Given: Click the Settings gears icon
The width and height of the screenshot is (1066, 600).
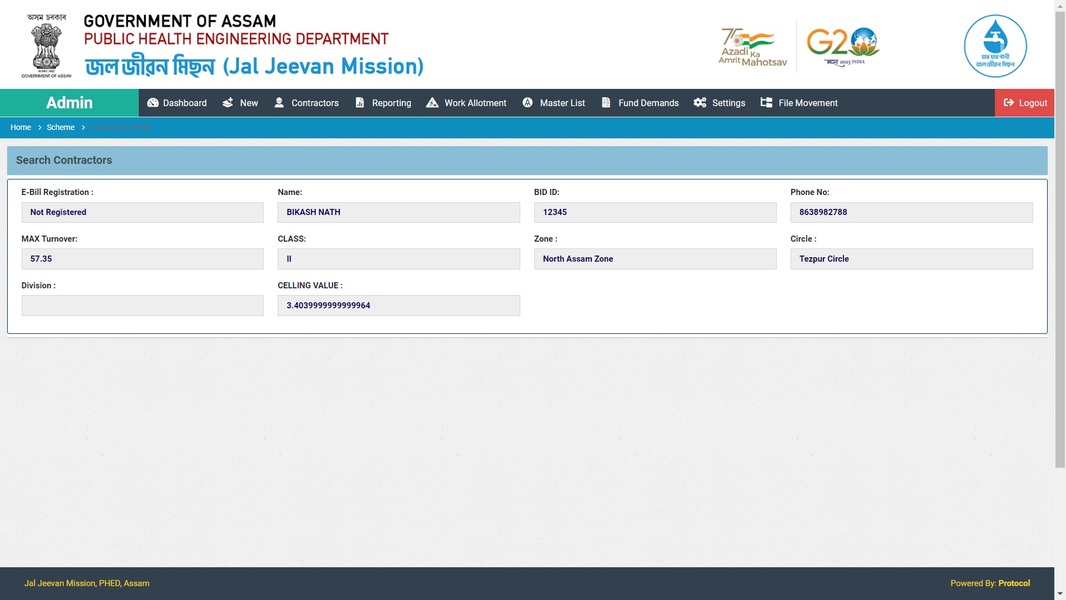Looking at the screenshot, I should tap(700, 103).
